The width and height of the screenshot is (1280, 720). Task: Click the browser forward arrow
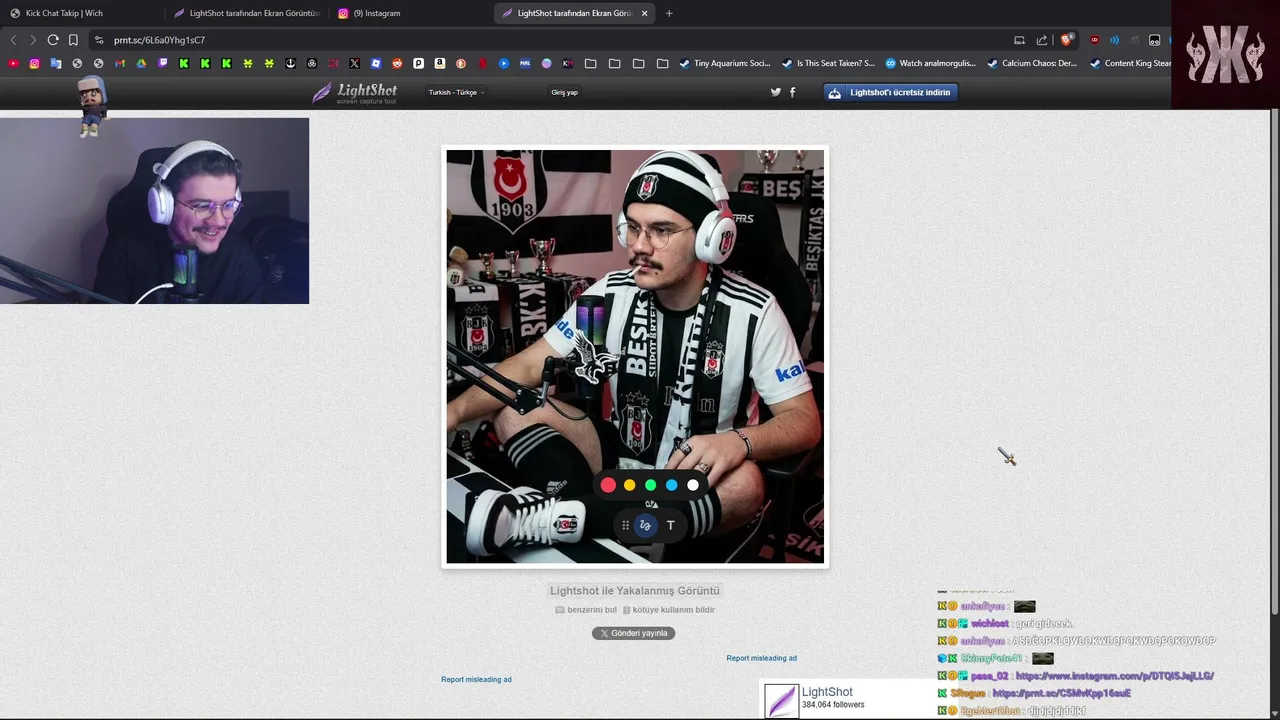pyautogui.click(x=33, y=40)
